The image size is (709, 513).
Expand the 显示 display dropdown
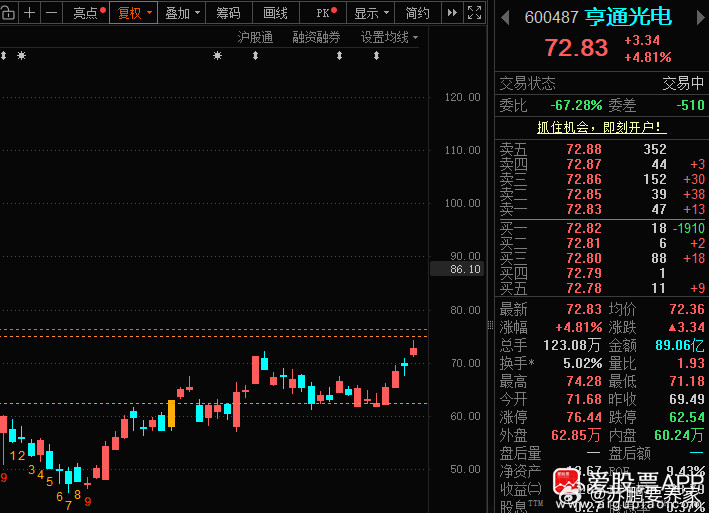coord(371,13)
